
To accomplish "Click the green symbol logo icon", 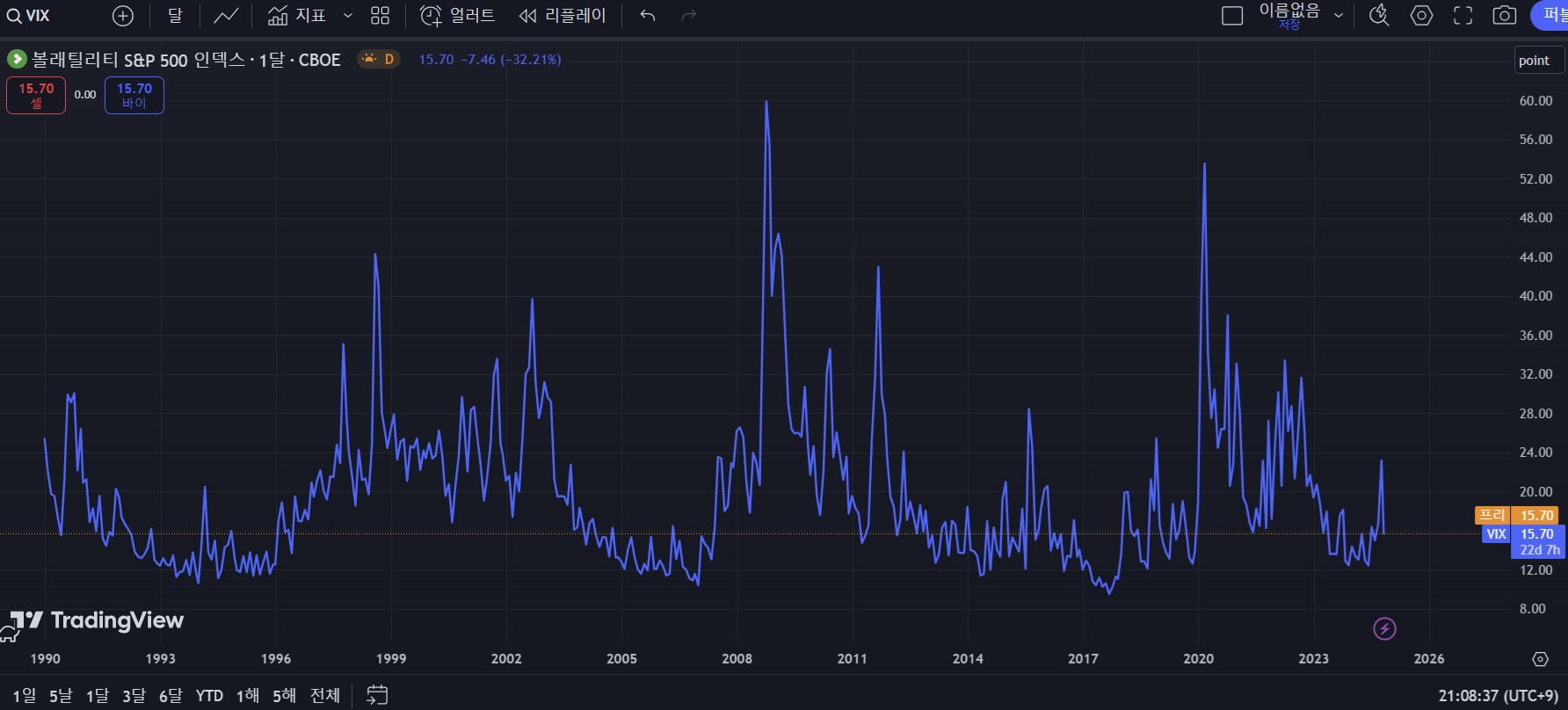I will (x=17, y=59).
